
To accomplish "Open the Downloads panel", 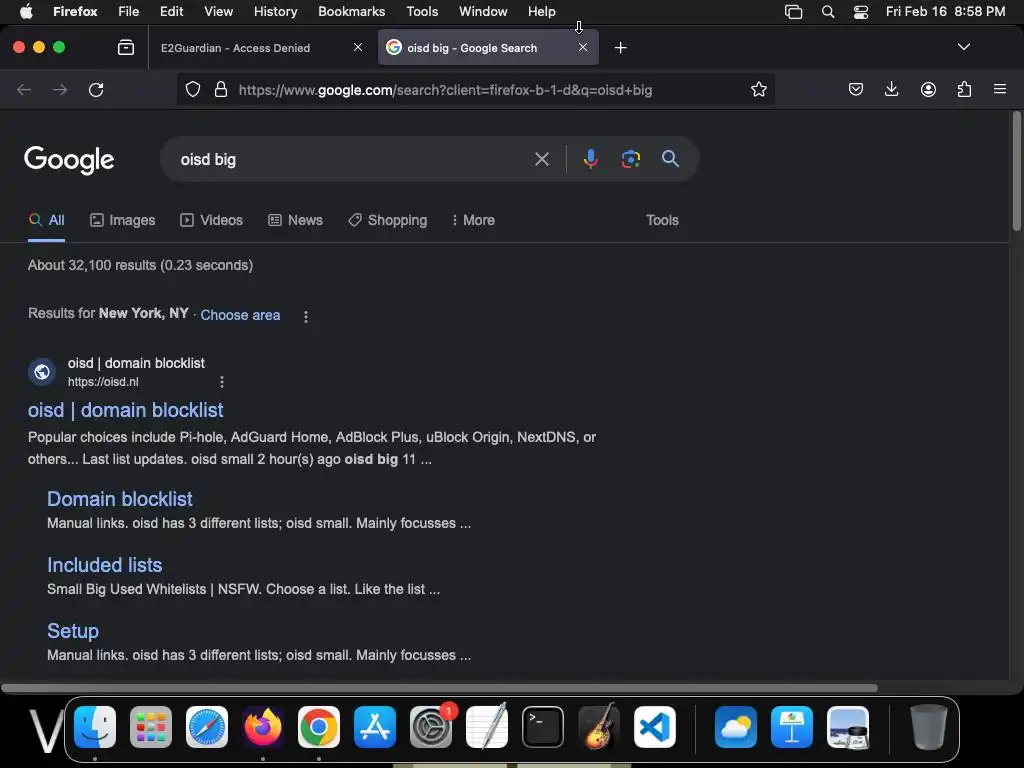I will (891, 89).
